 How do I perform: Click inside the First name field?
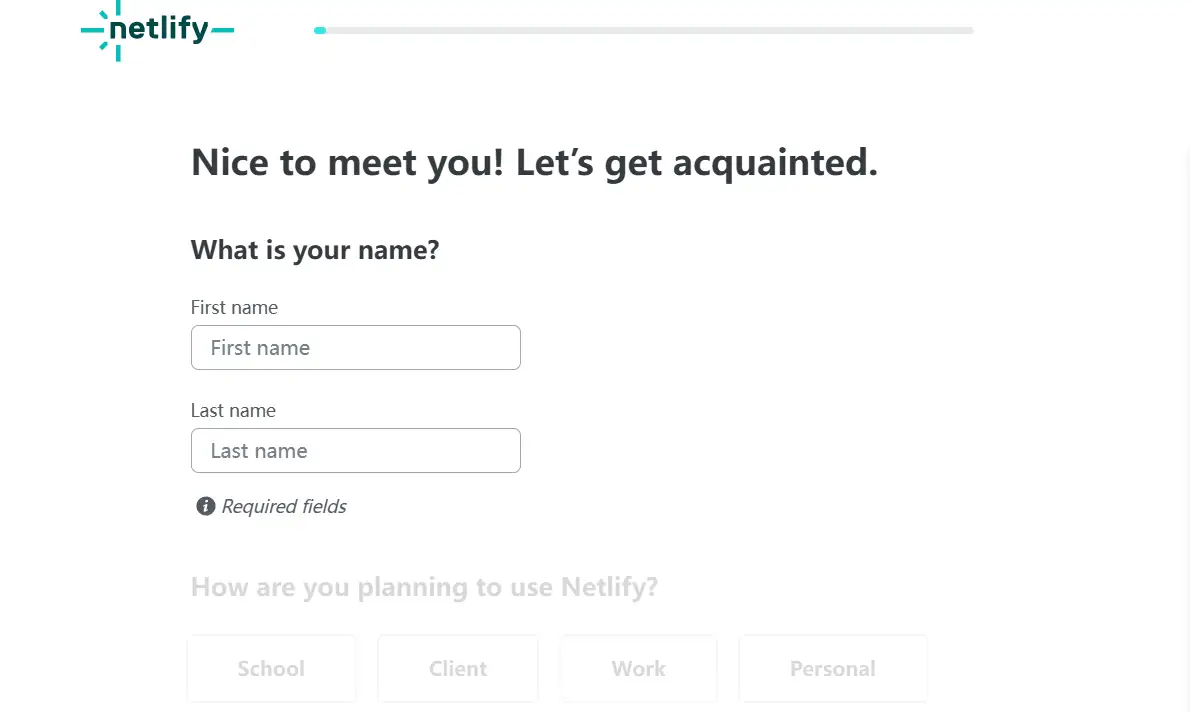(355, 347)
